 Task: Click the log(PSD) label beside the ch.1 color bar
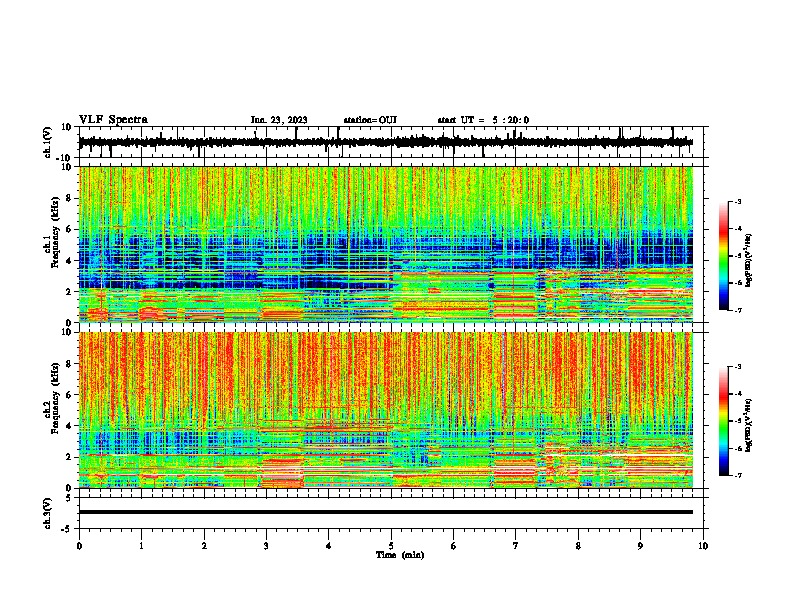pyautogui.click(x=748, y=260)
